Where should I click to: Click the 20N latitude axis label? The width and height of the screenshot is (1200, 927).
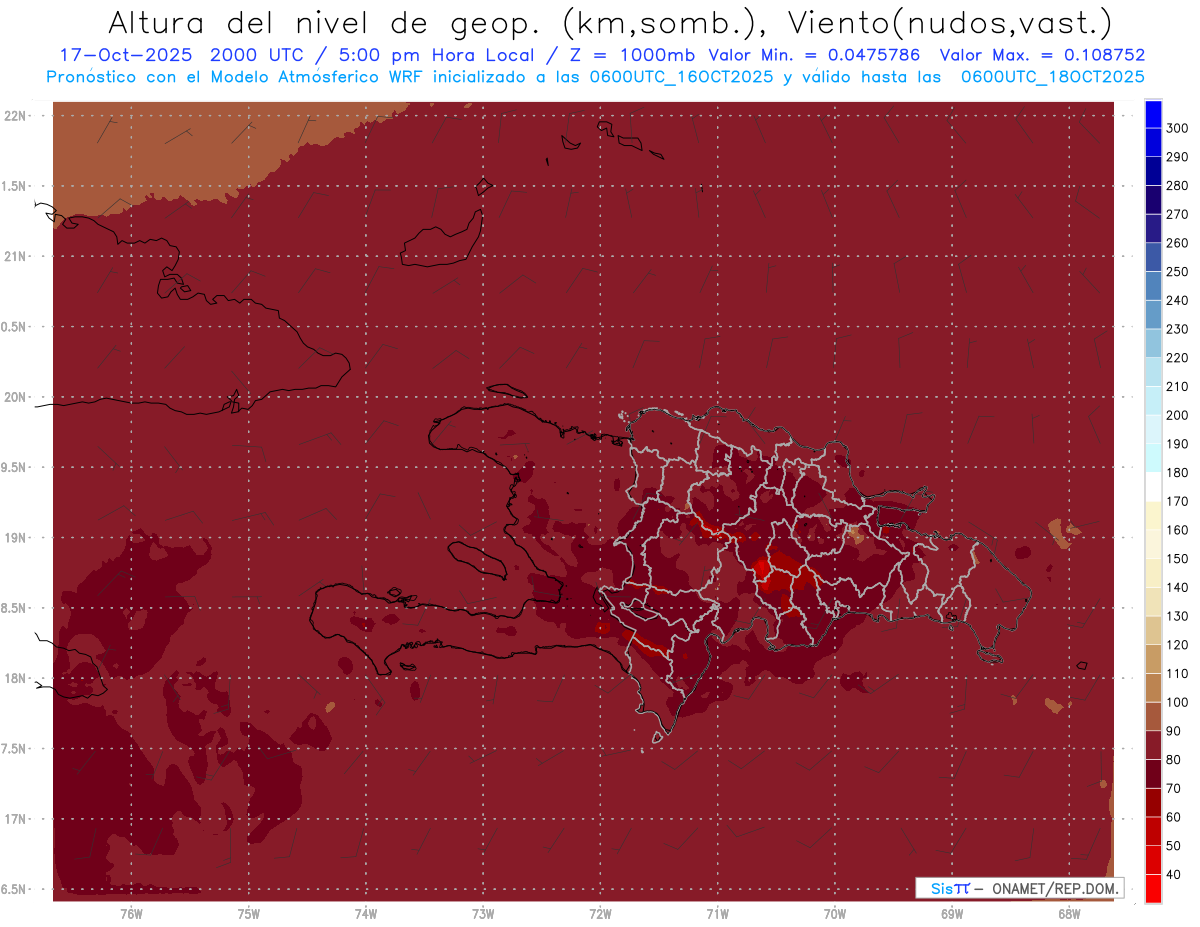point(18,397)
